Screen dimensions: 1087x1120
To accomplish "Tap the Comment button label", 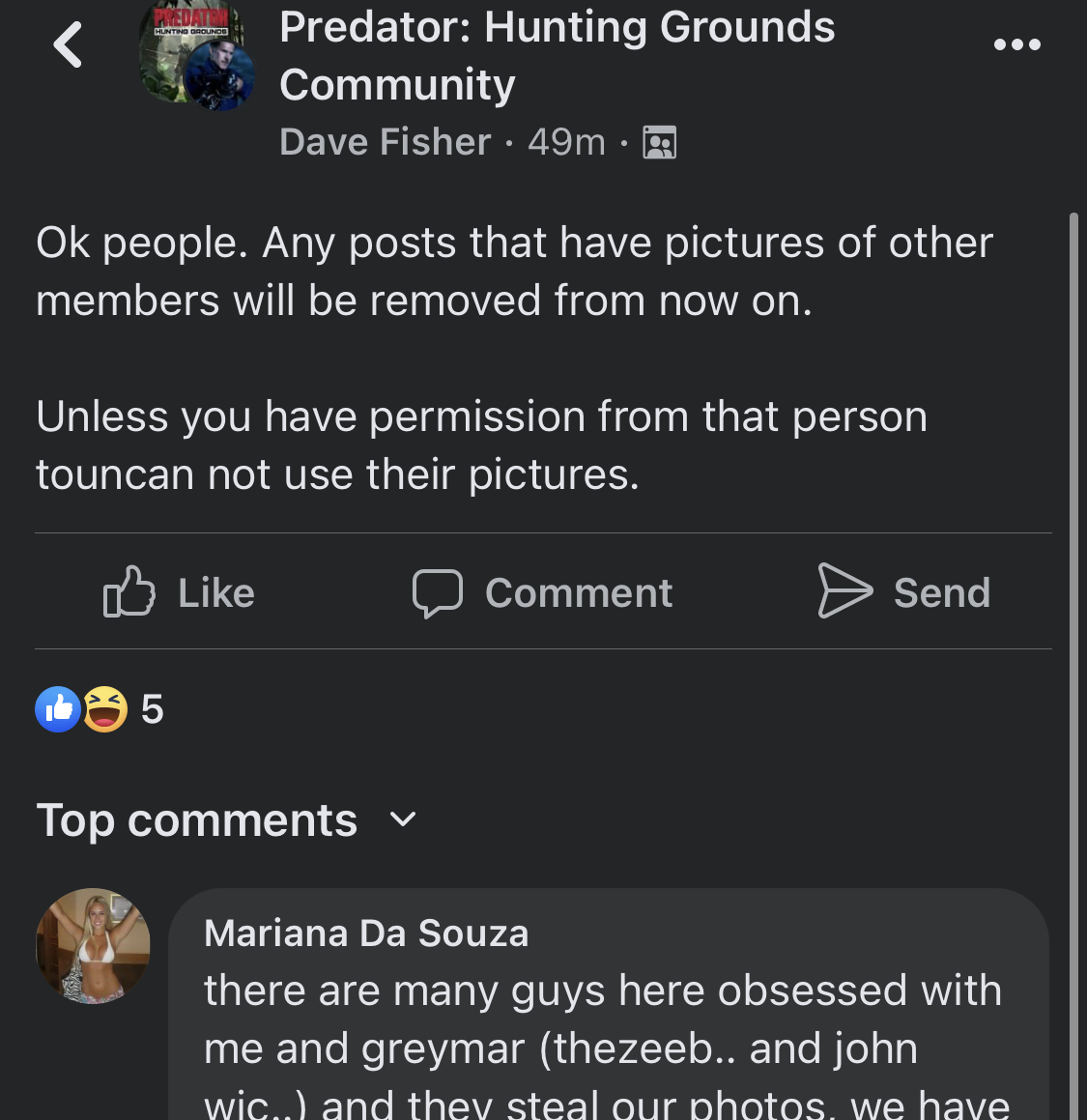I will (579, 593).
